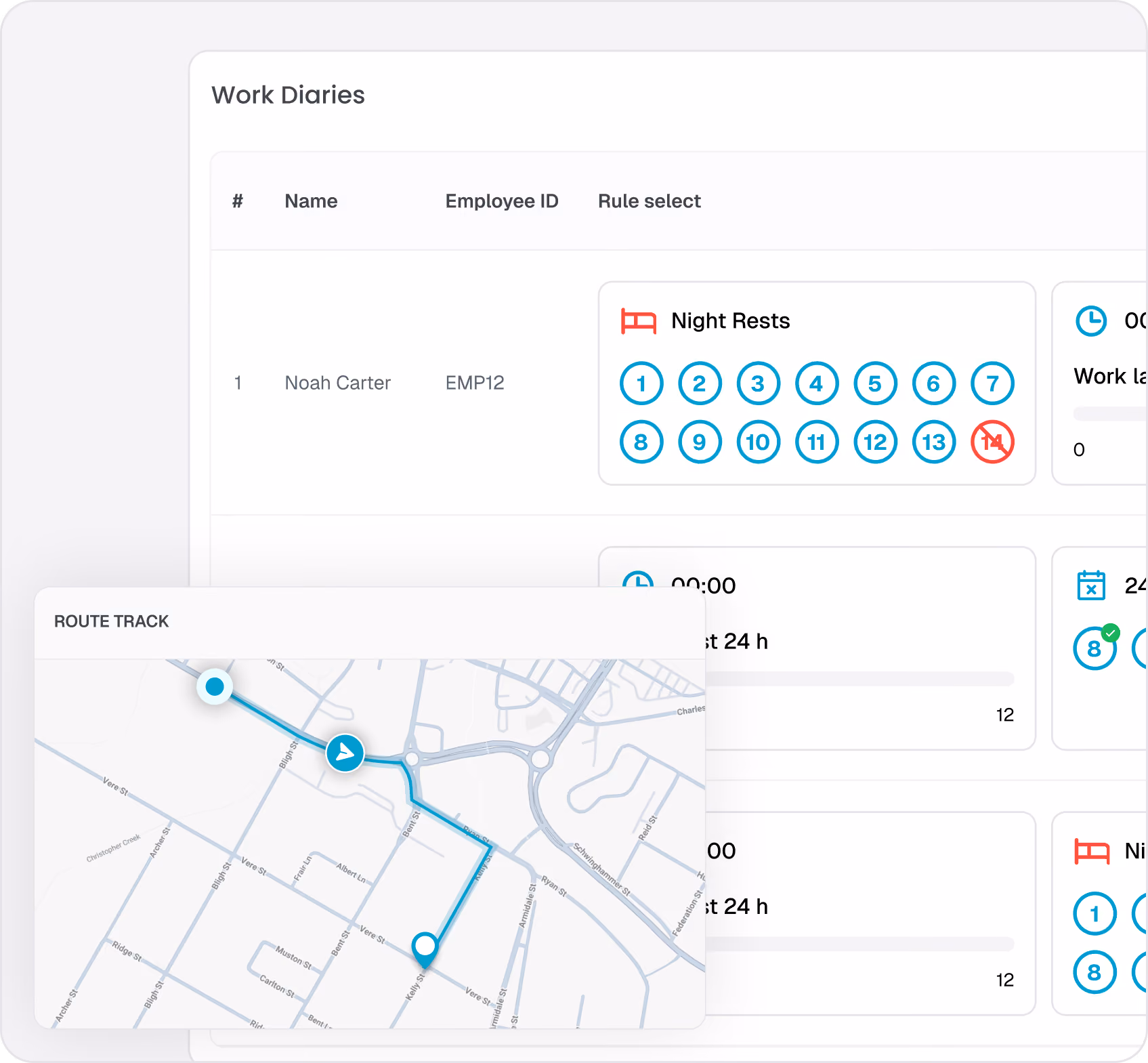Click the Christopher Creek label on the map
This screenshot has width=1148, height=1063.
[x=113, y=848]
